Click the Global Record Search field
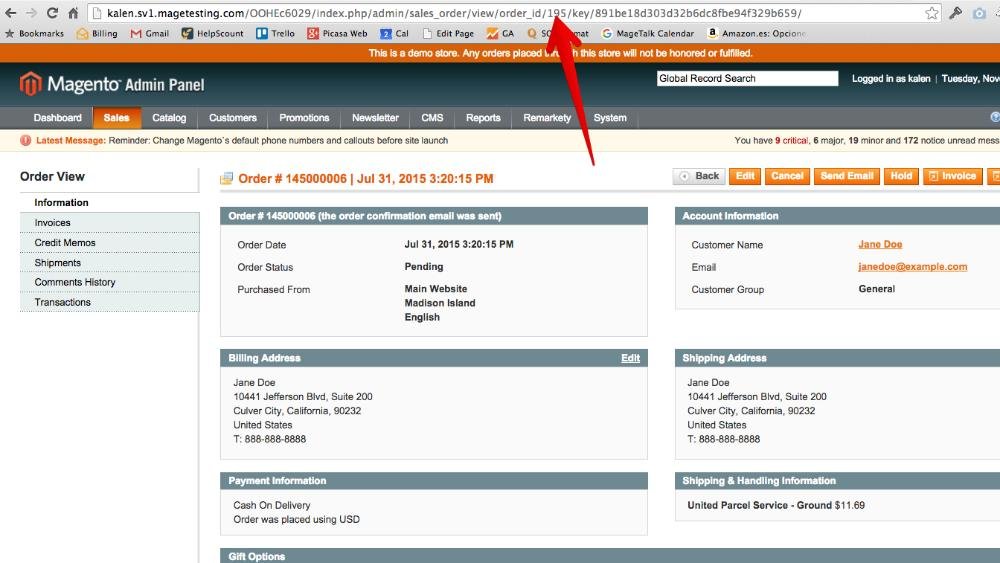The height and width of the screenshot is (563, 1000). [747, 78]
